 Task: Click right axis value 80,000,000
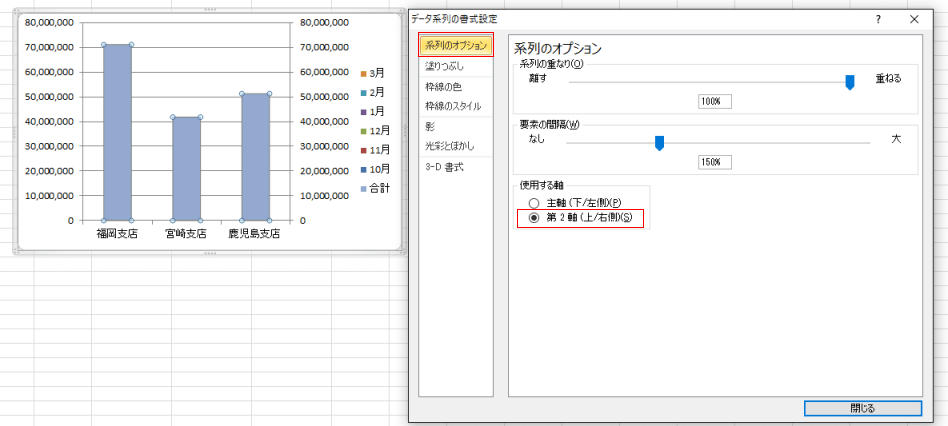coord(325,22)
